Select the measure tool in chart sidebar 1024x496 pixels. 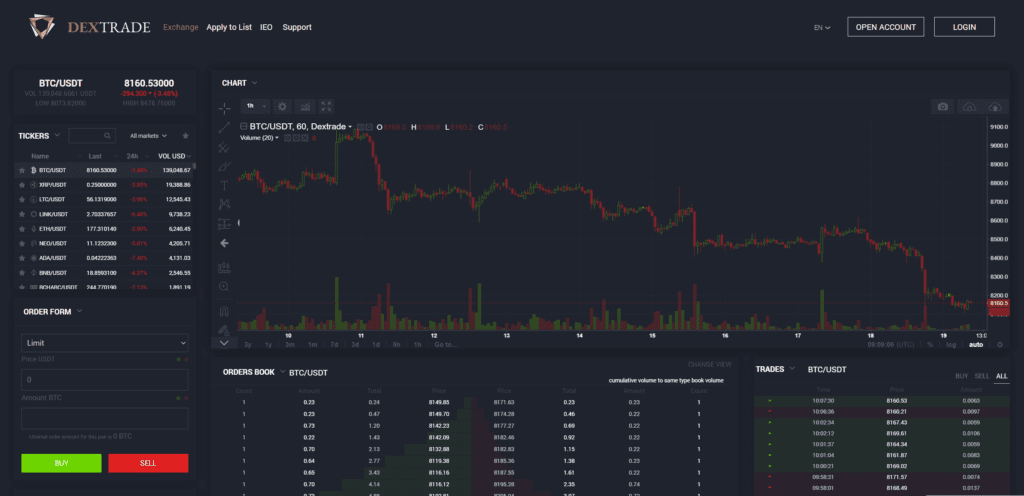(224, 268)
